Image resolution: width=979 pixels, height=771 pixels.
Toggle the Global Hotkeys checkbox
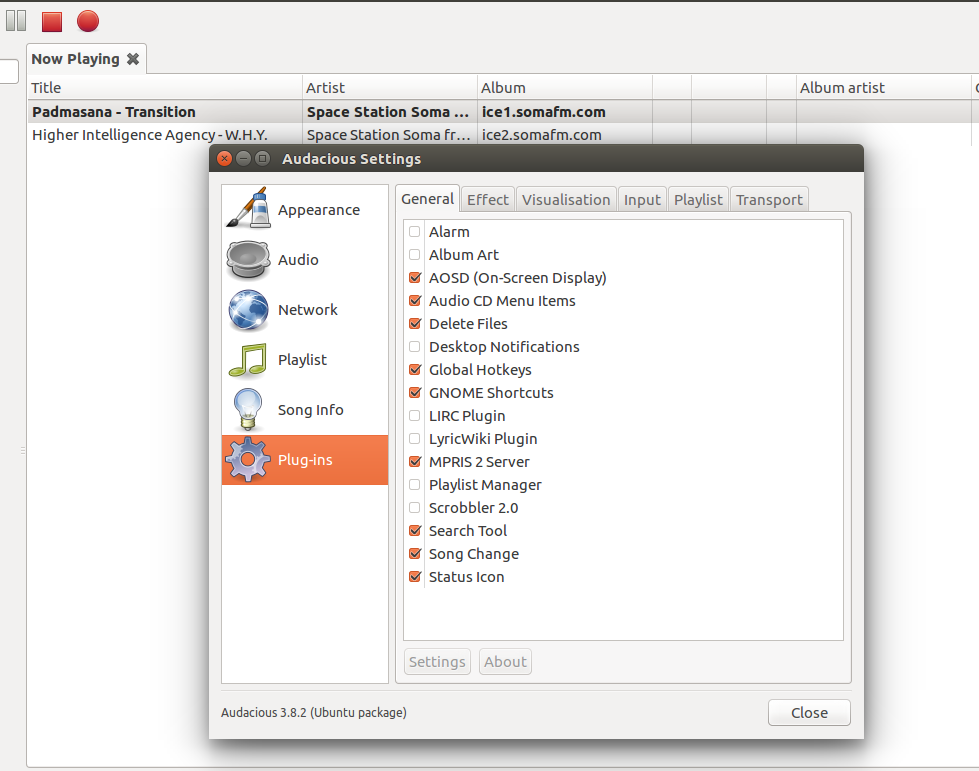pyautogui.click(x=415, y=370)
